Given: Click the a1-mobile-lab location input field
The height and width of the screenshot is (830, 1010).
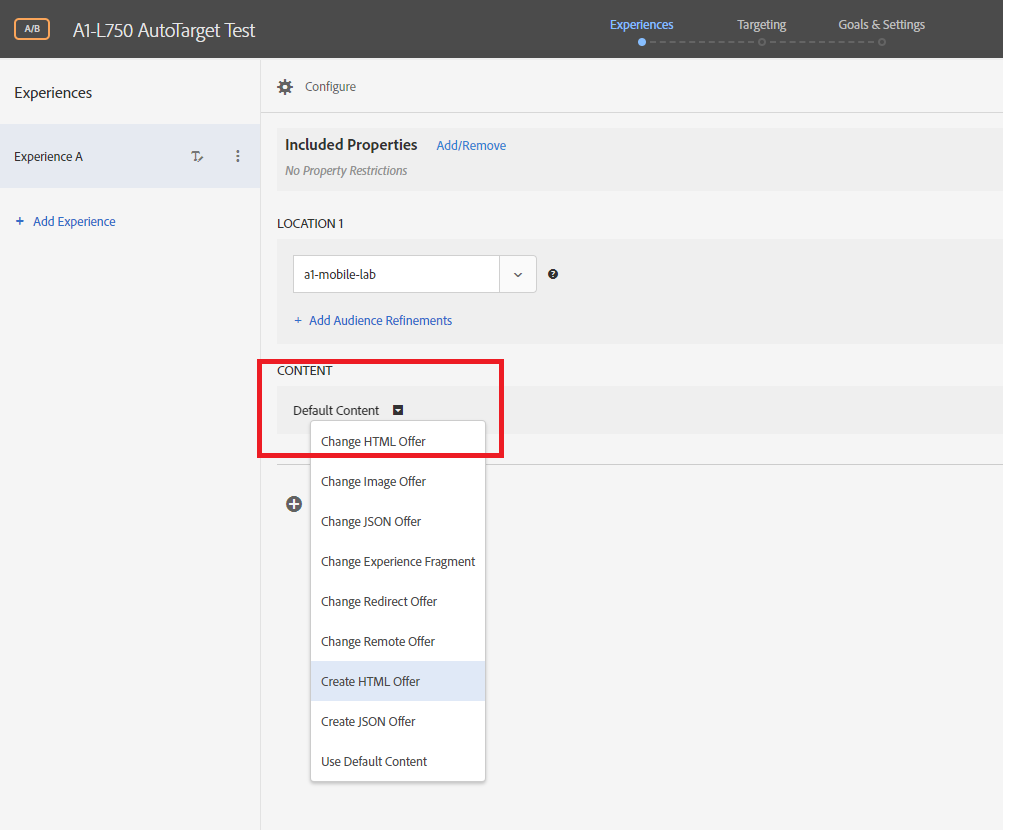Looking at the screenshot, I should pos(396,274).
